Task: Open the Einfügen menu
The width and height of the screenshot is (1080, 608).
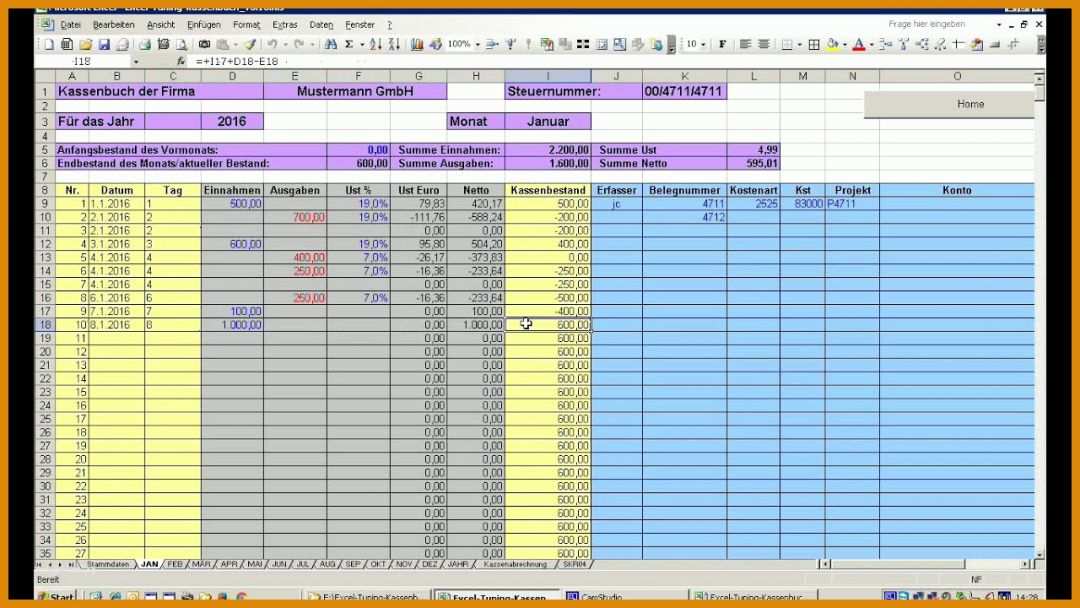Action: coord(204,25)
